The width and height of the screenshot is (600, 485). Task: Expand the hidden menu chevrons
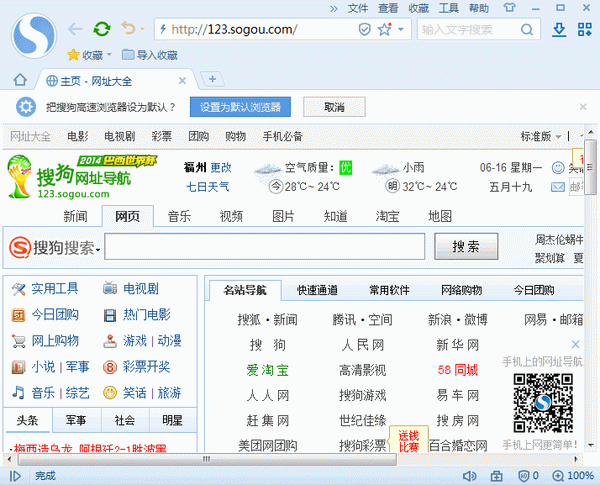[x=334, y=8]
